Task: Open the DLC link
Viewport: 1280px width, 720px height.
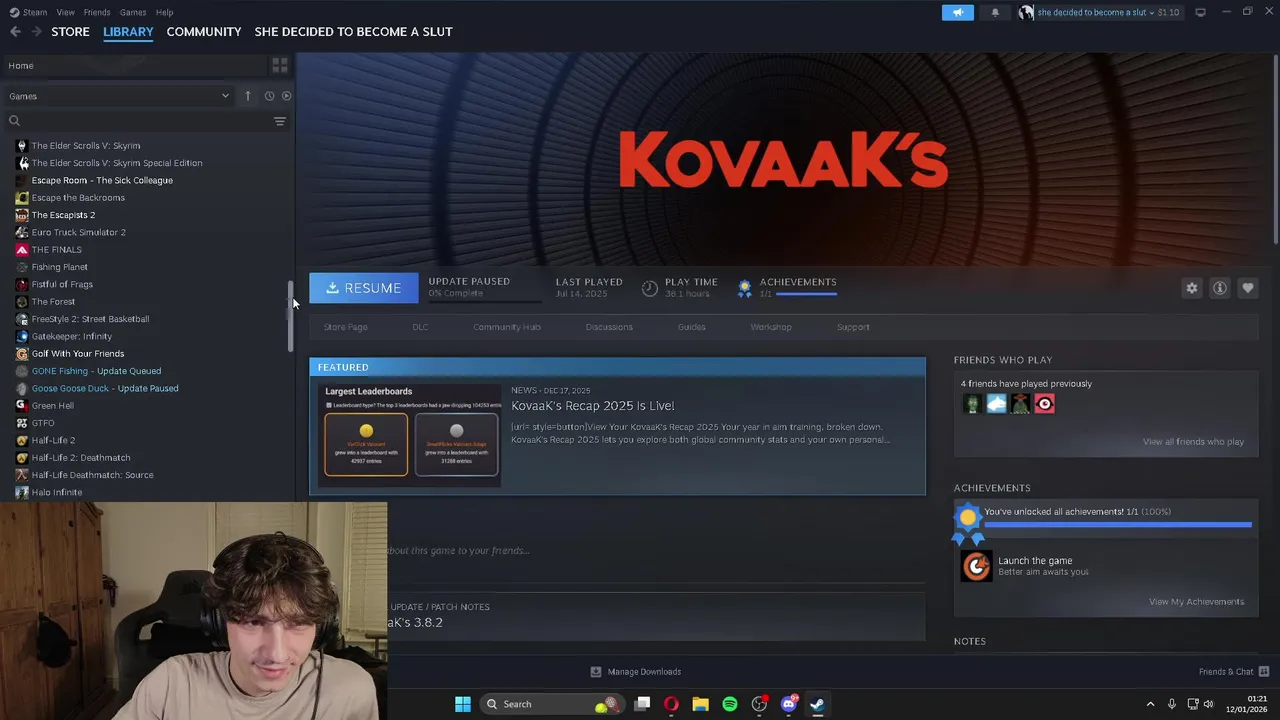Action: click(420, 327)
